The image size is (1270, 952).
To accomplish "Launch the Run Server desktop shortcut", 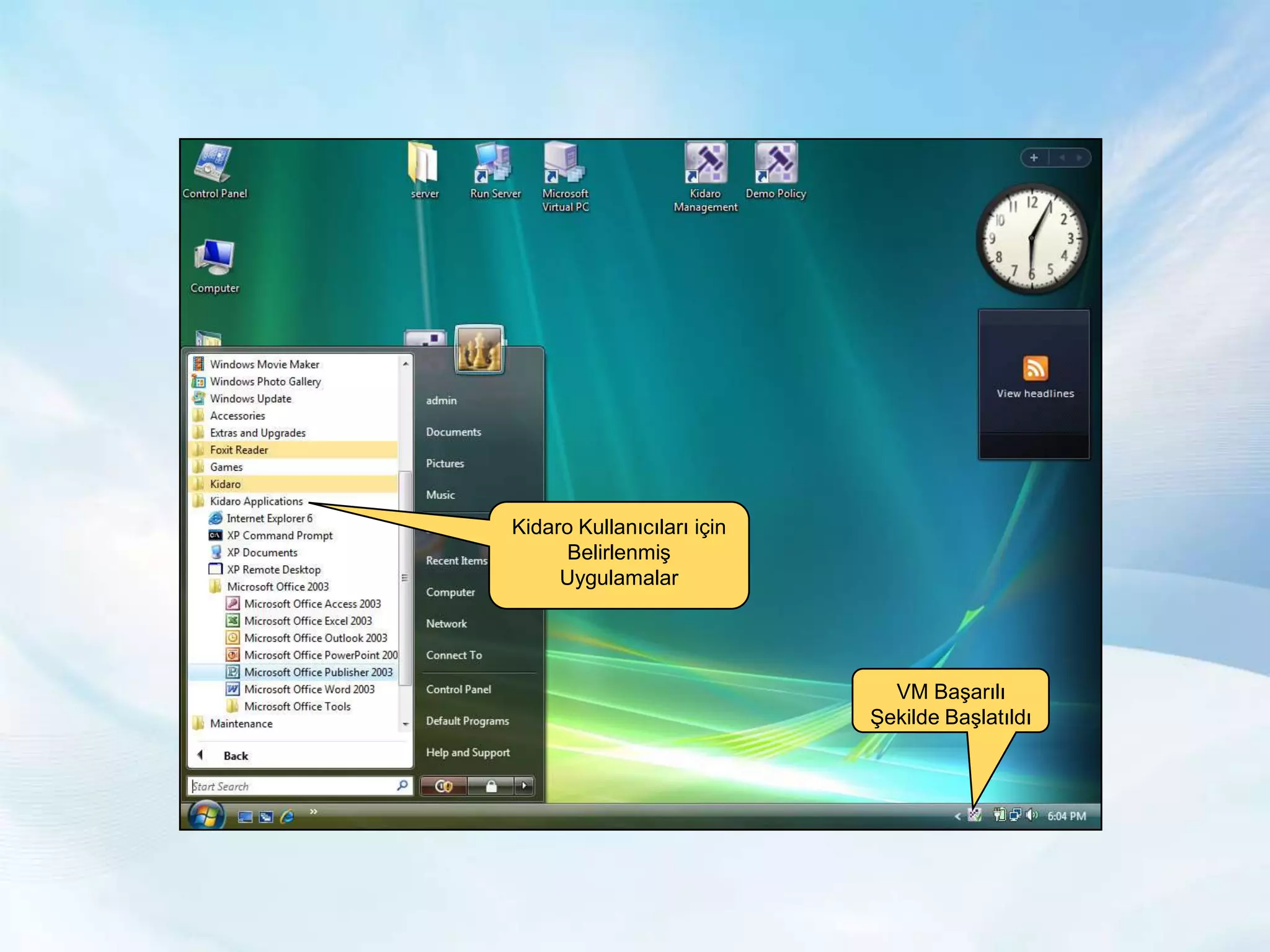I will [495, 172].
